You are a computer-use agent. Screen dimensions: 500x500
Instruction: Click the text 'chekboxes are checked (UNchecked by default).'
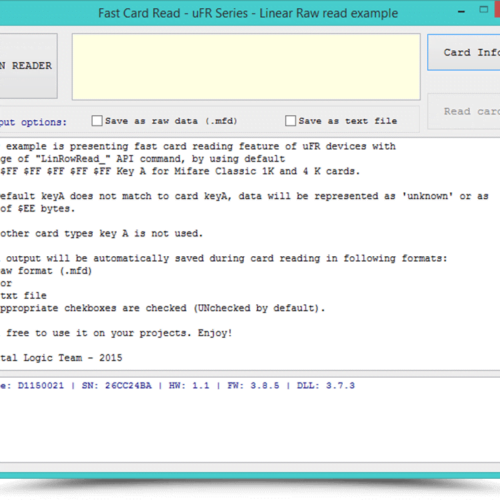(194, 308)
